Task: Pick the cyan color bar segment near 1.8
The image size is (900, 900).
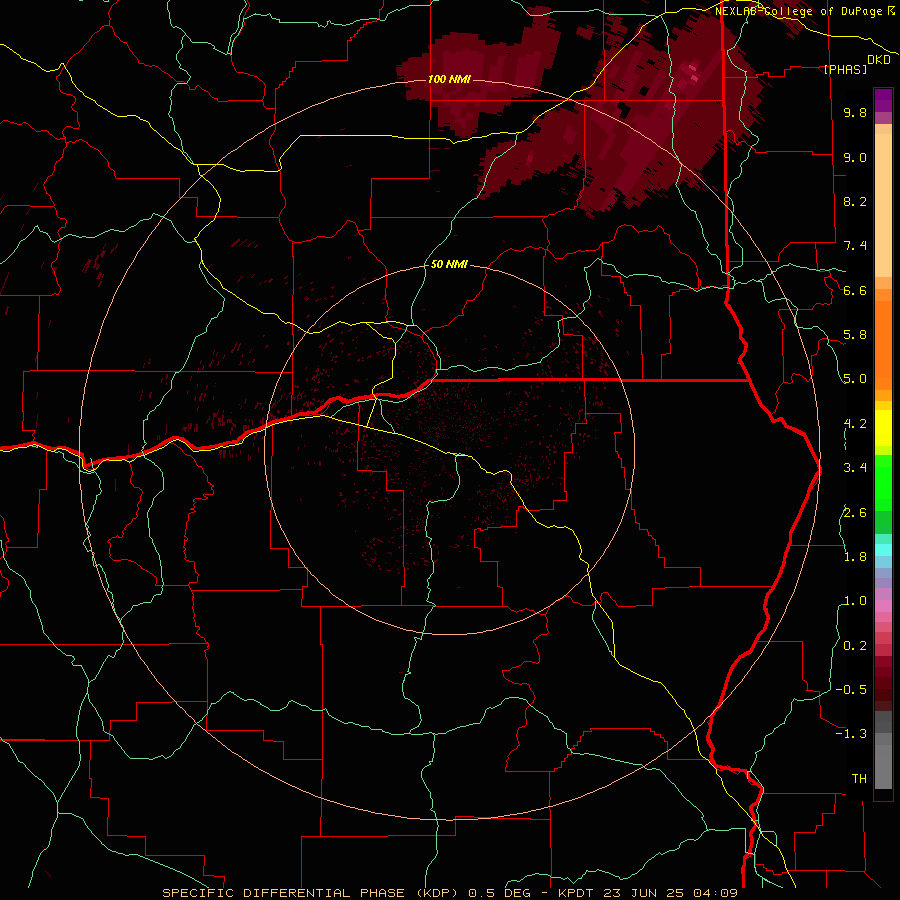Action: pos(883,550)
